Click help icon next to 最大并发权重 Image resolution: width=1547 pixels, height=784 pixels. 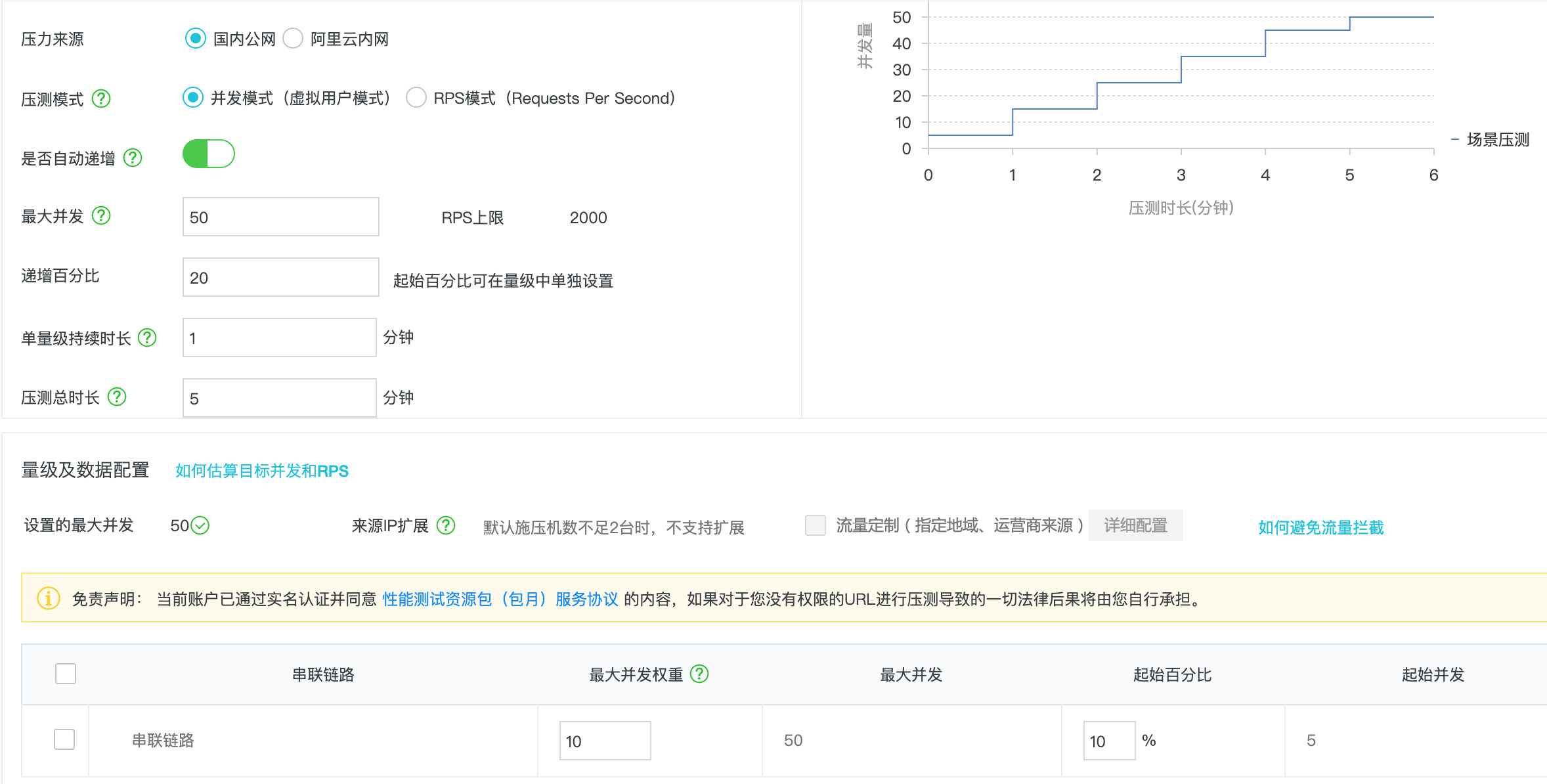click(x=699, y=674)
